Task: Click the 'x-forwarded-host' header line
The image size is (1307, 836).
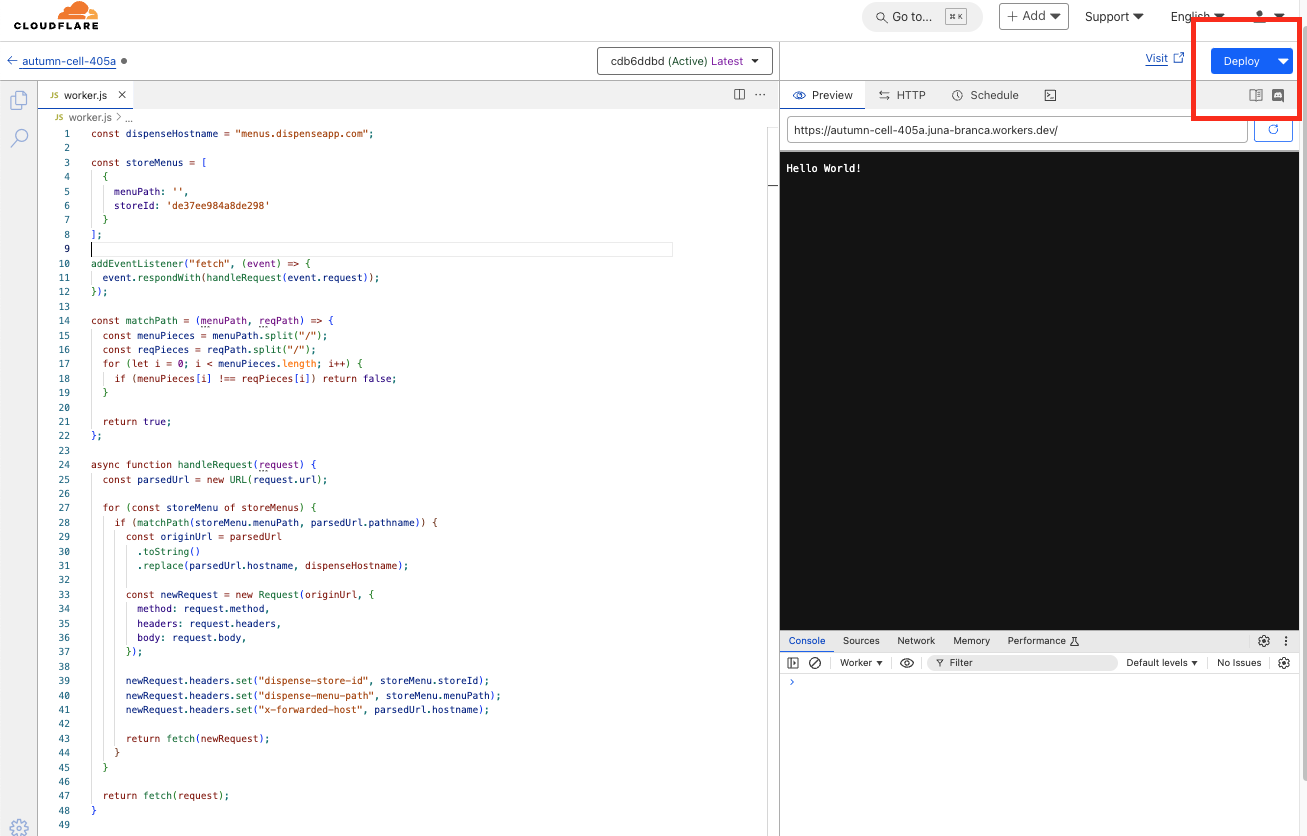Action: pyautogui.click(x=307, y=710)
